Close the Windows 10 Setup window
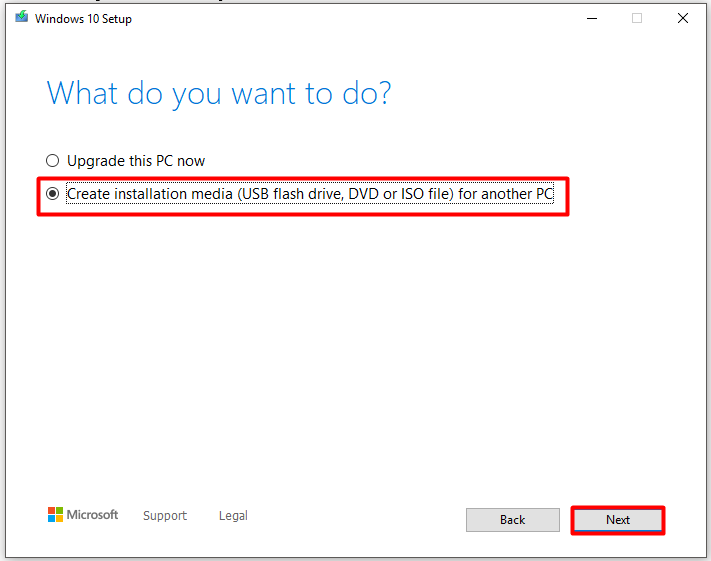 [x=683, y=19]
